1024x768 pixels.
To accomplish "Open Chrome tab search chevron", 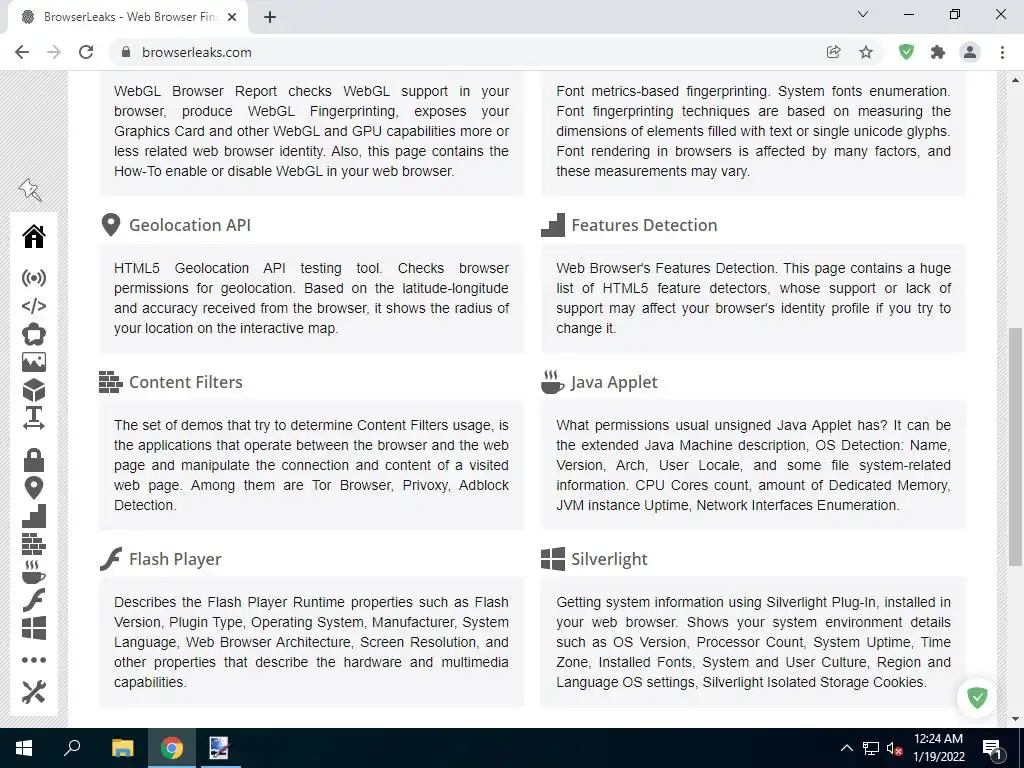I will pos(863,14).
